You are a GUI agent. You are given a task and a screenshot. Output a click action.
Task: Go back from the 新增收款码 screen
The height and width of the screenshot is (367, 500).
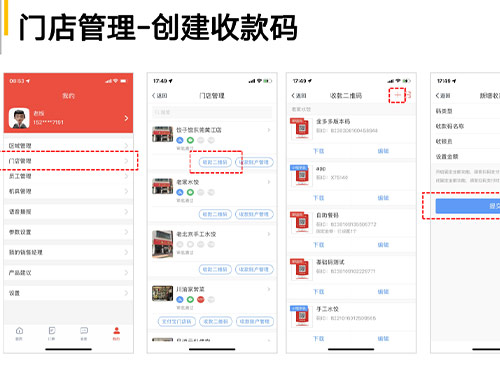[x=443, y=96]
